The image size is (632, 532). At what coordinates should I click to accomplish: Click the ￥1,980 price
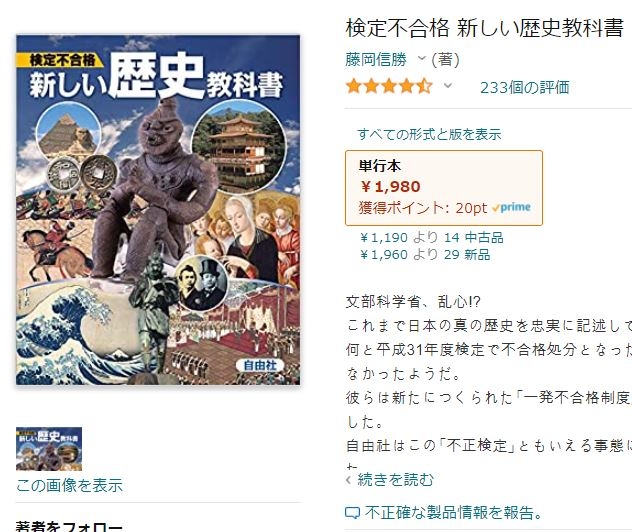pyautogui.click(x=391, y=187)
